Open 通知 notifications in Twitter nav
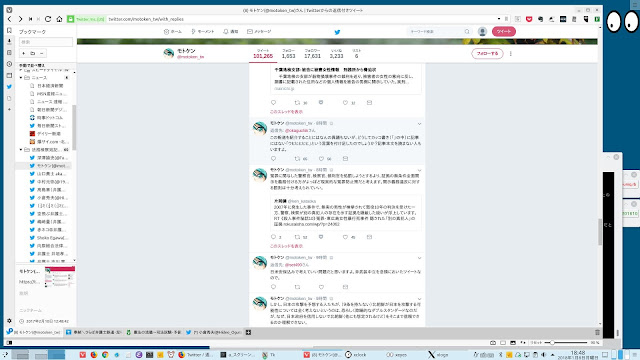This screenshot has width=640, height=360. 231,31
